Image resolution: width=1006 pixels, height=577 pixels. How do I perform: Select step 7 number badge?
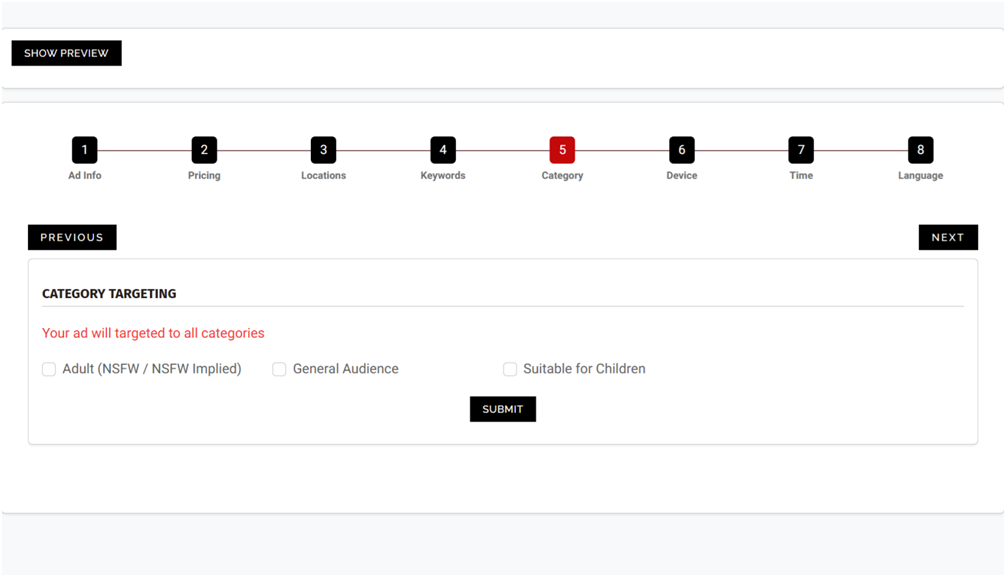click(x=801, y=150)
